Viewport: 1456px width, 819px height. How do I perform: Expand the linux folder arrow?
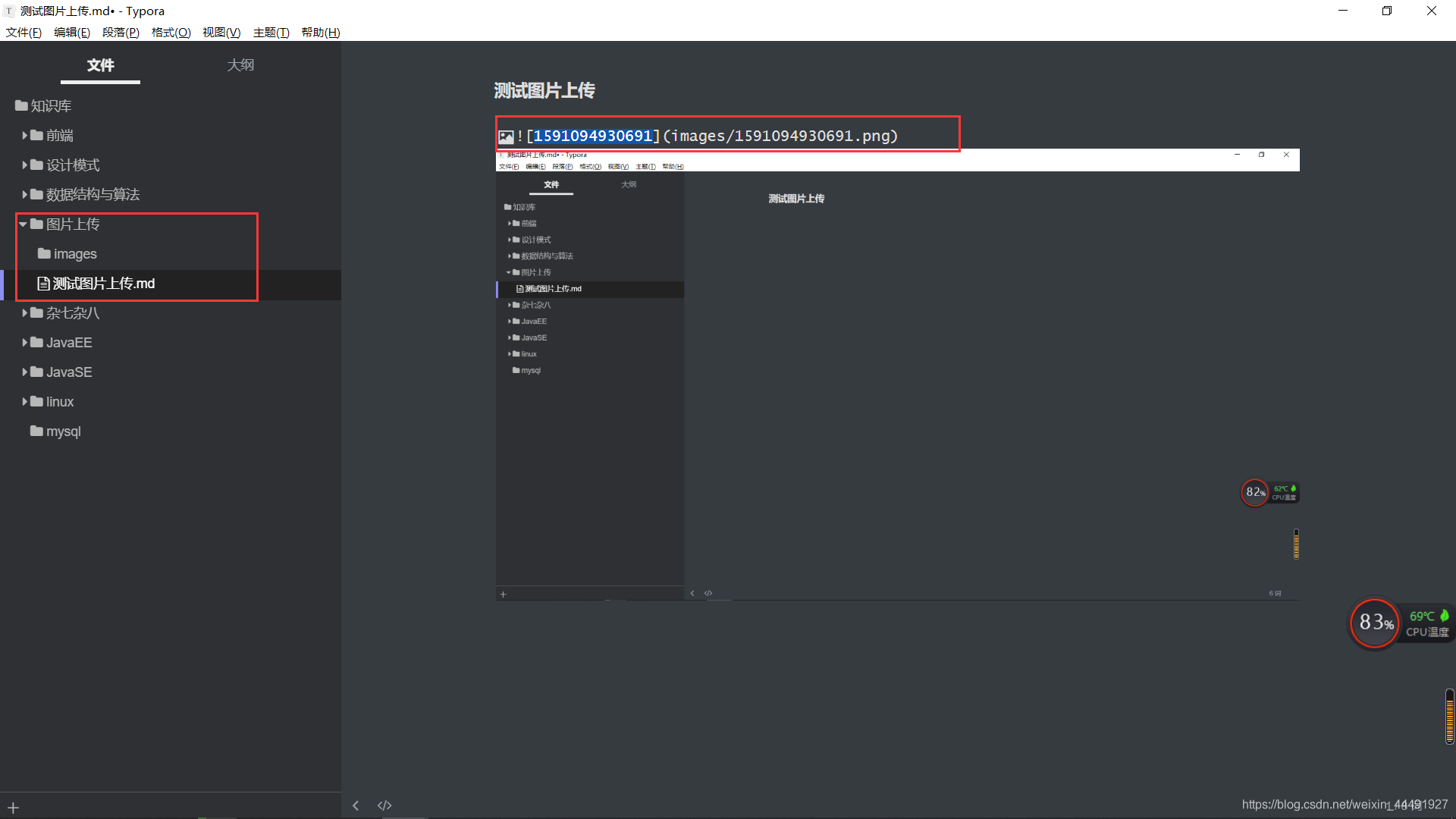pyautogui.click(x=24, y=402)
